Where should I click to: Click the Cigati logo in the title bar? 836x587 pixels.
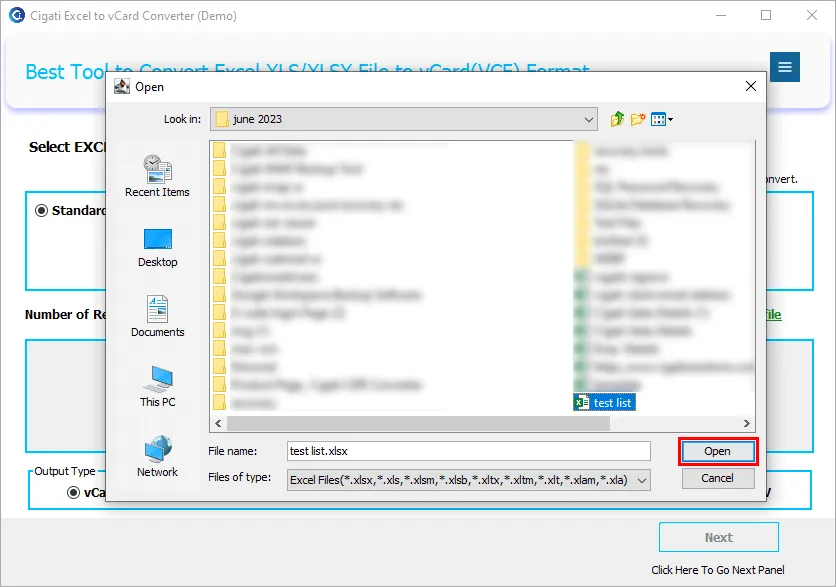coord(15,15)
